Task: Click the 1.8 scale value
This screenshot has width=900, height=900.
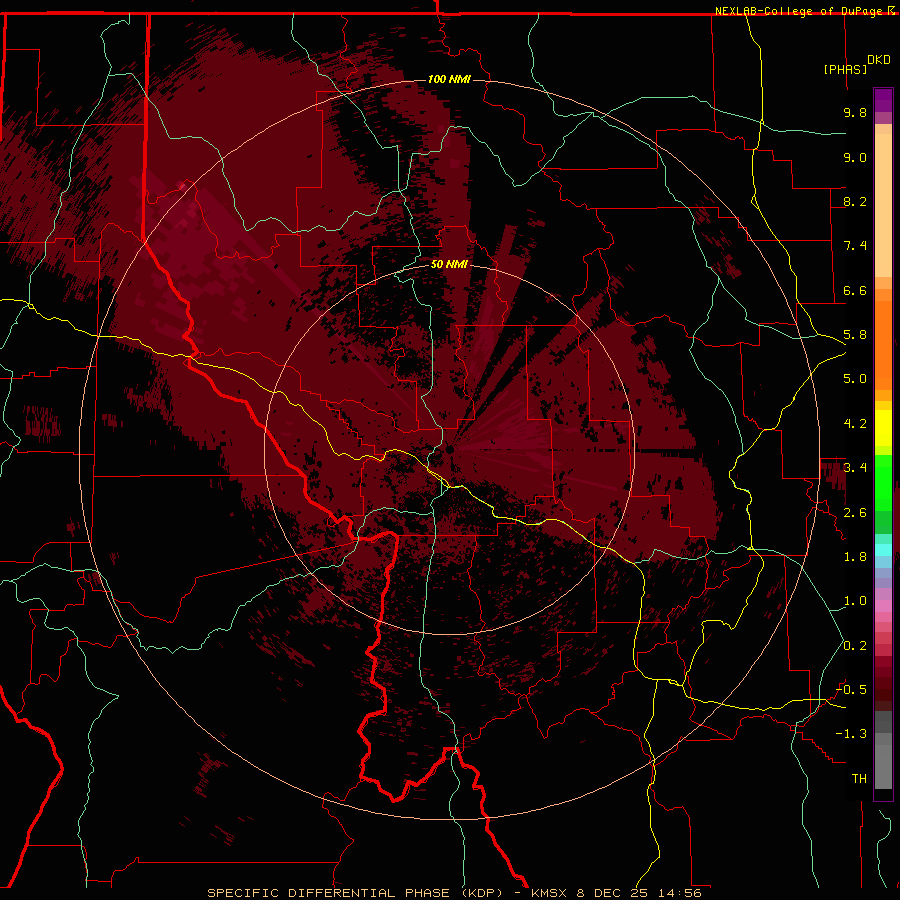Action: (855, 557)
